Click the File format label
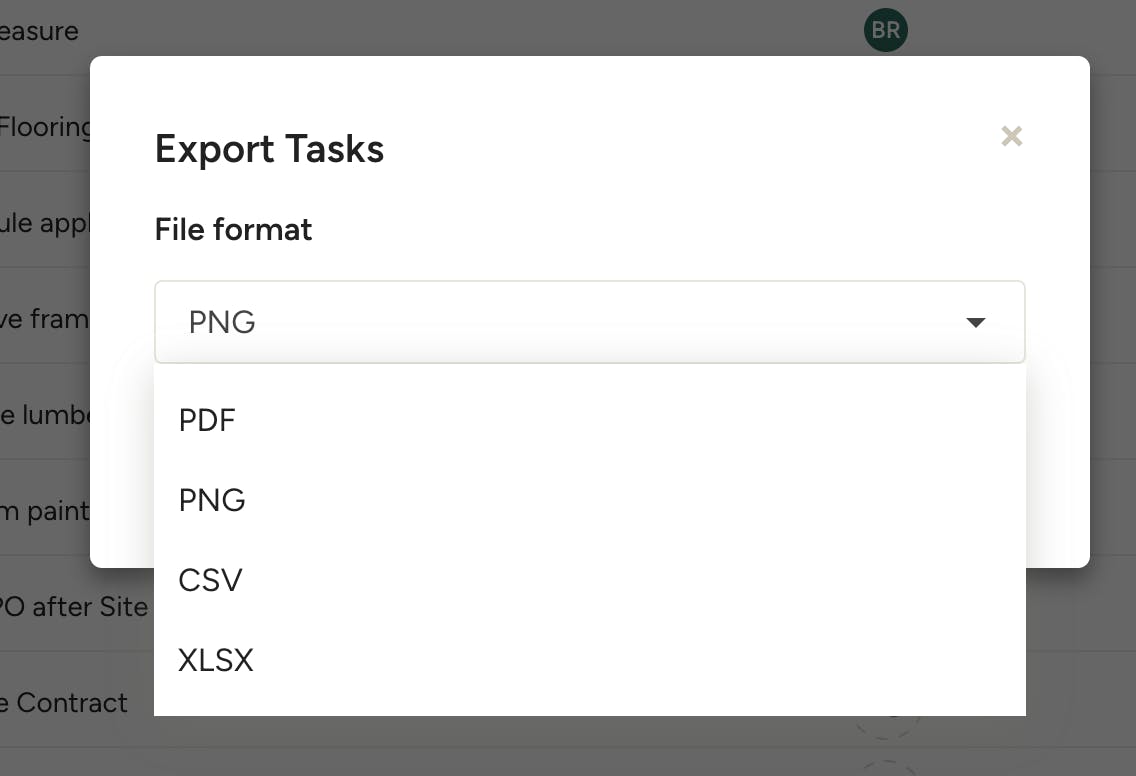Viewport: 1136px width, 776px height. tap(233, 230)
